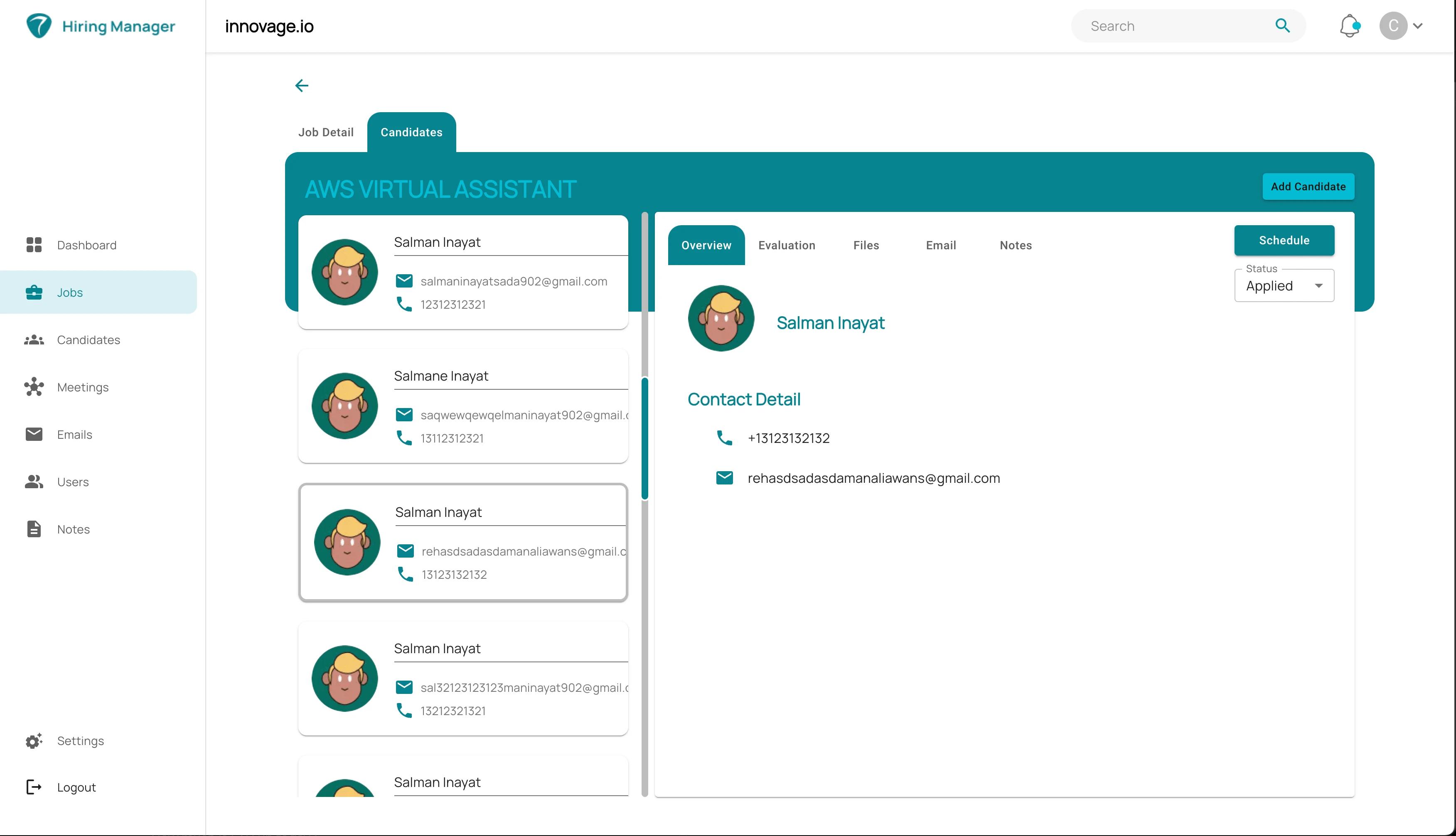Click the Candidates group icon in sidebar
The image size is (1456, 836).
coord(34,340)
